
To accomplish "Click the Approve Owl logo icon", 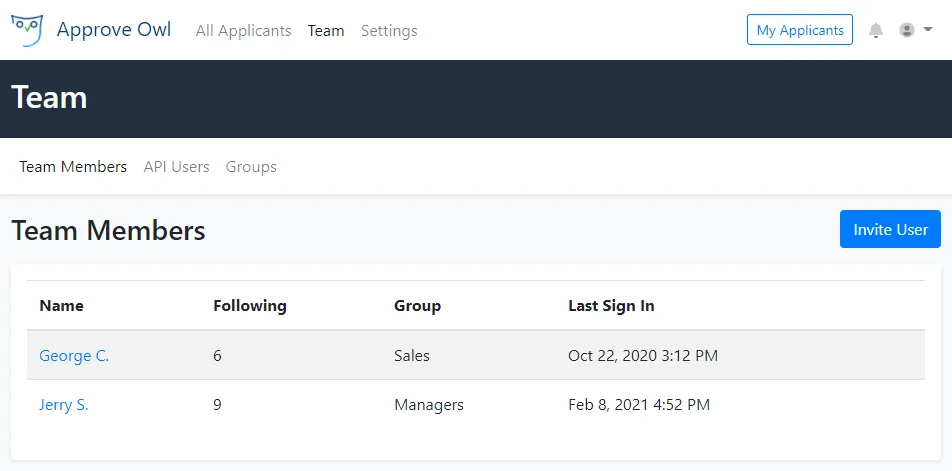I will click(28, 30).
